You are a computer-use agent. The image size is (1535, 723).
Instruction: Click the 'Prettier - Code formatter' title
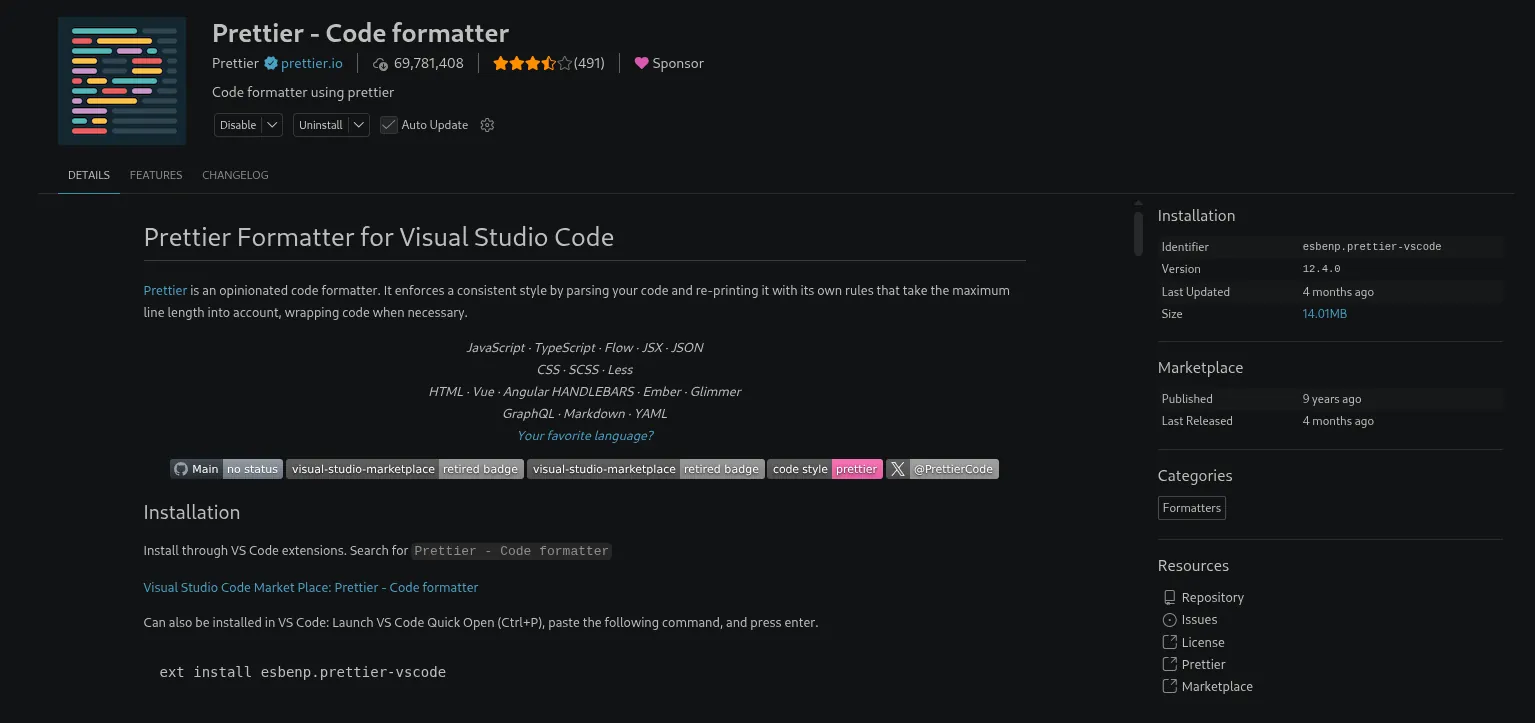361,33
